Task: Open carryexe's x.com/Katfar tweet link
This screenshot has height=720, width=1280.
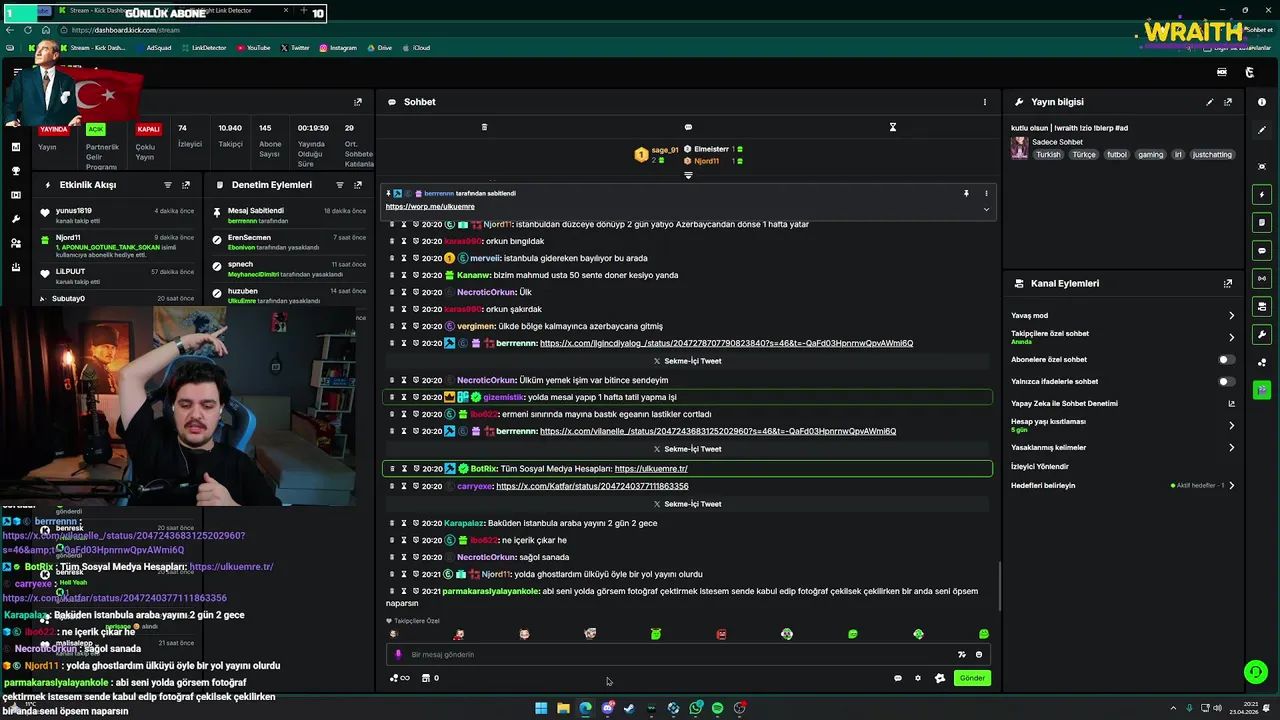Action: coord(592,486)
